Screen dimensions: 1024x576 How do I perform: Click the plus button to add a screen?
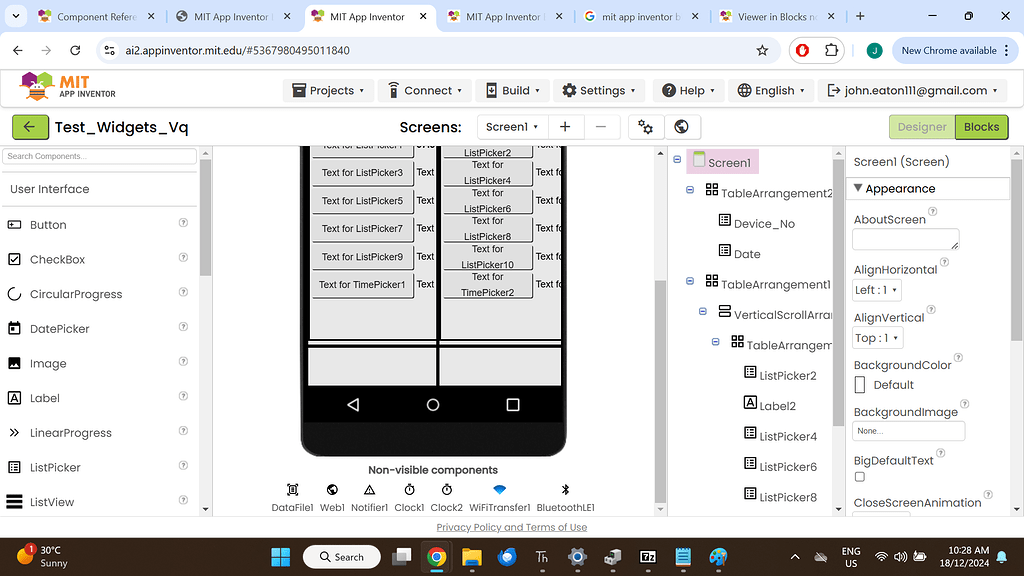pyautogui.click(x=566, y=127)
